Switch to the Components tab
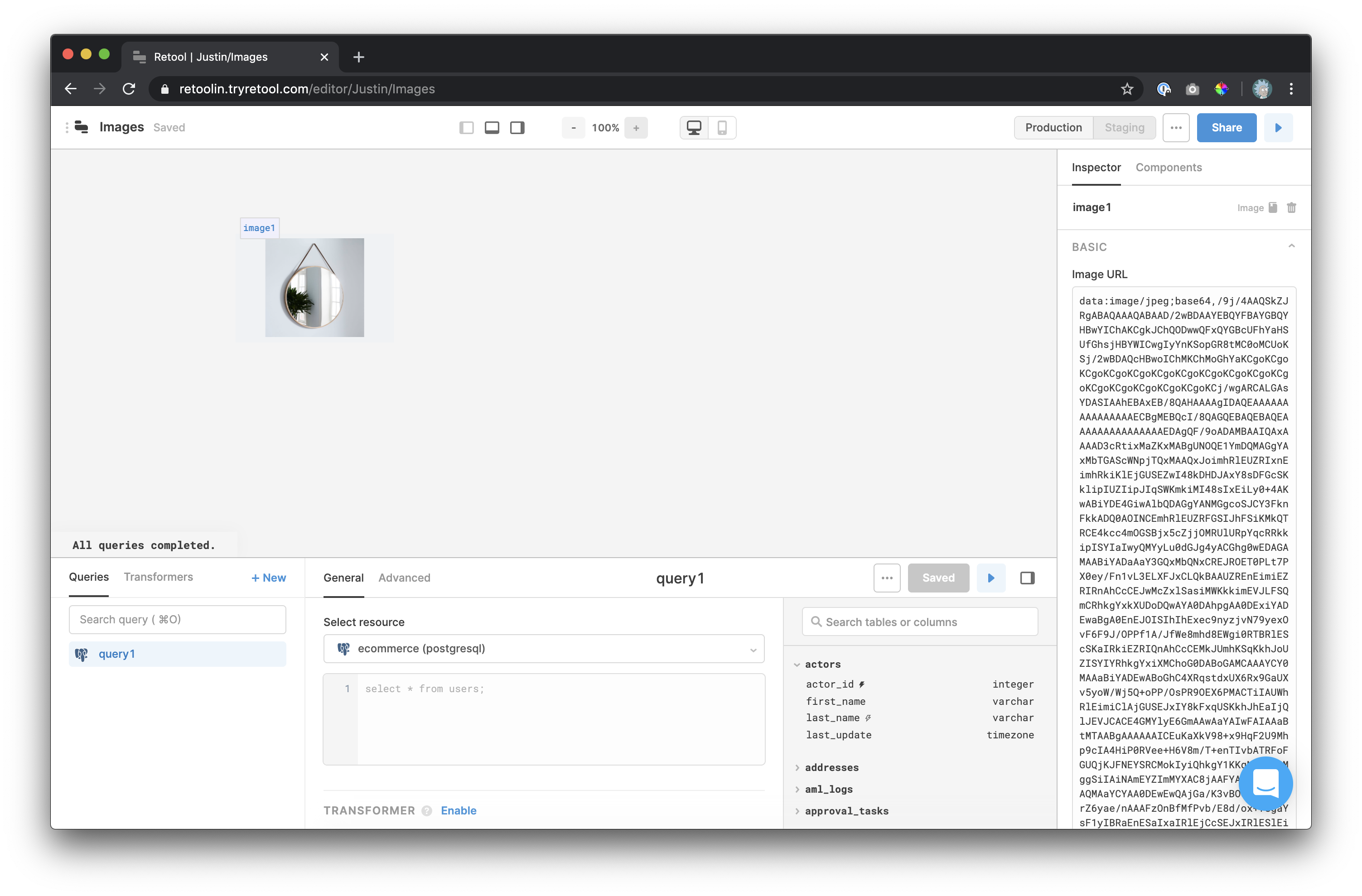1362x896 pixels. [1168, 168]
